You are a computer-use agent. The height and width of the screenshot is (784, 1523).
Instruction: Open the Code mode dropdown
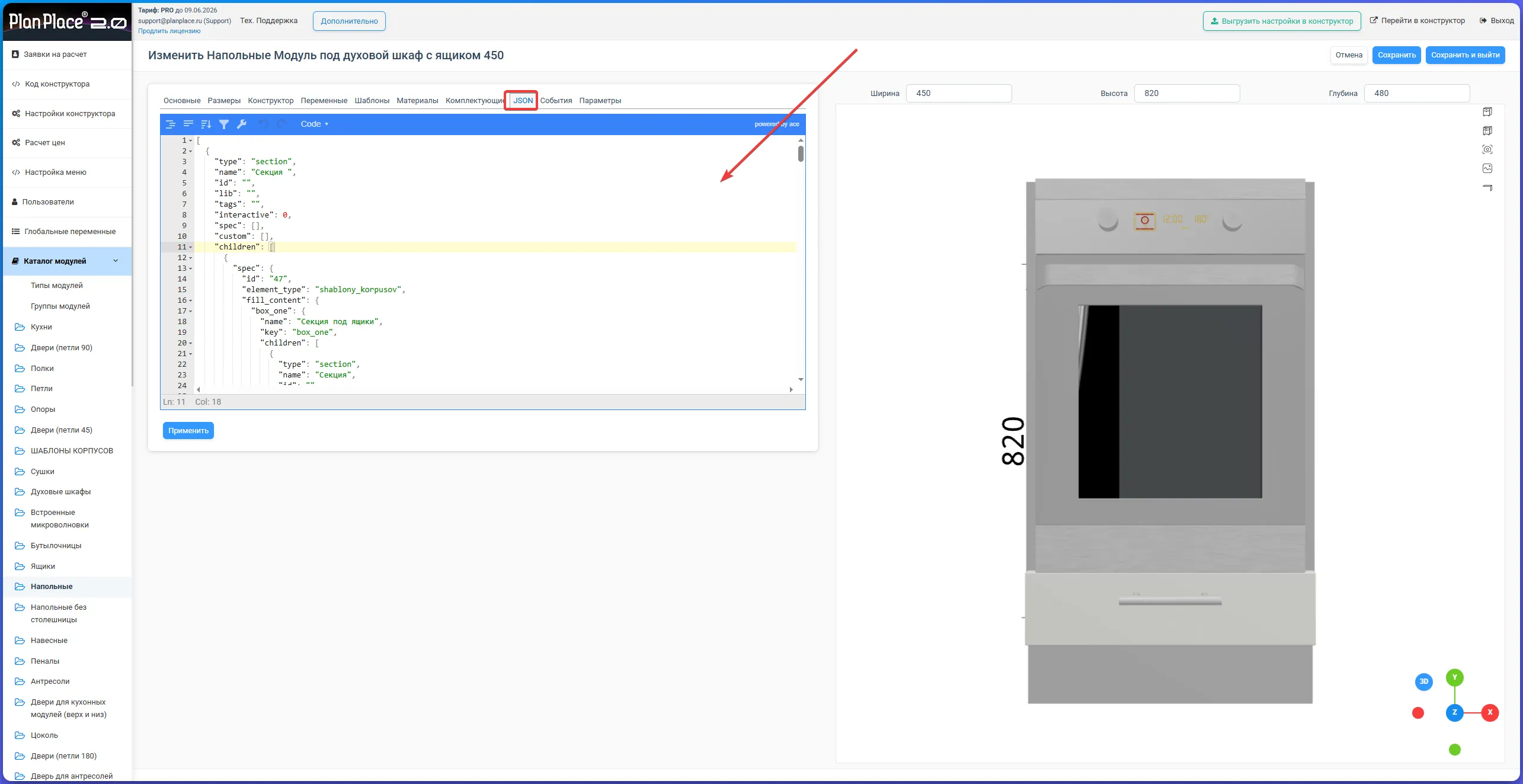tap(314, 124)
